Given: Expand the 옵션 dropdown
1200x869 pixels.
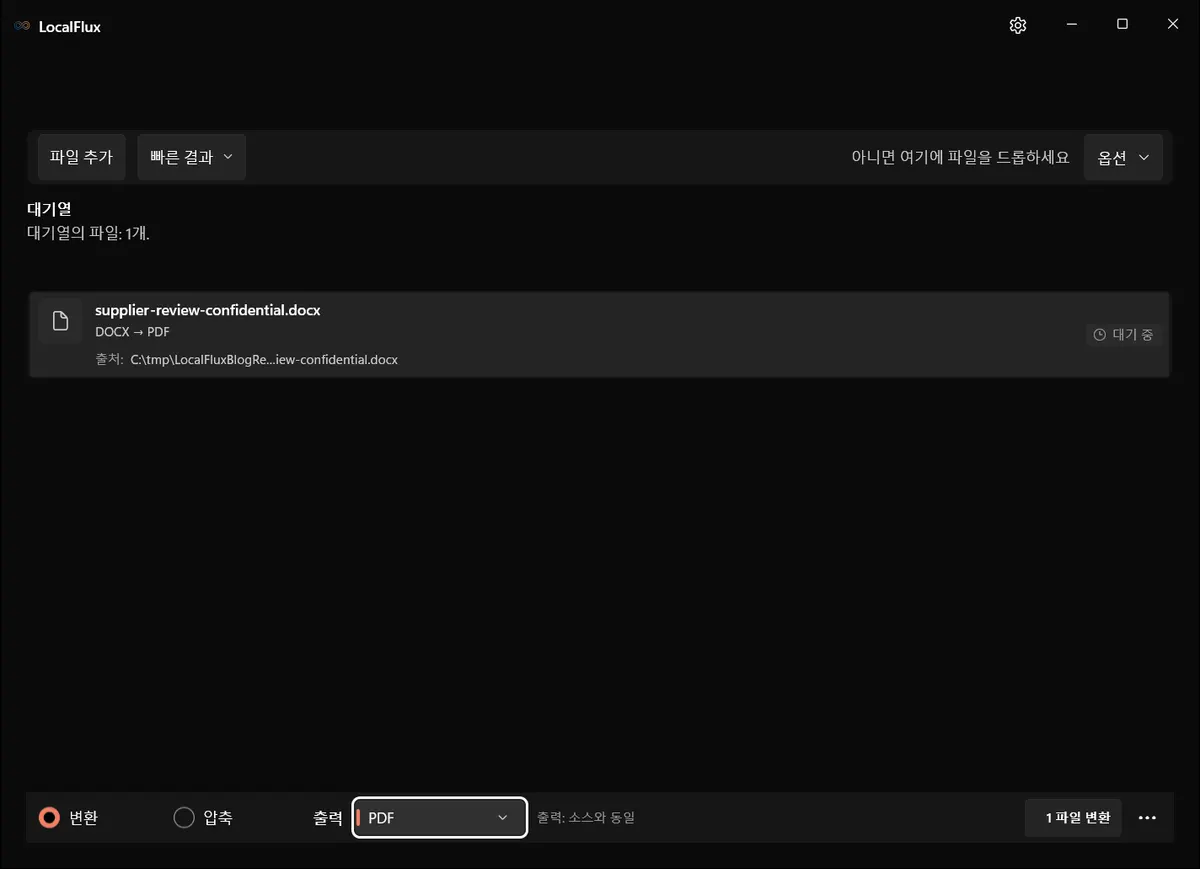Looking at the screenshot, I should tap(1123, 158).
